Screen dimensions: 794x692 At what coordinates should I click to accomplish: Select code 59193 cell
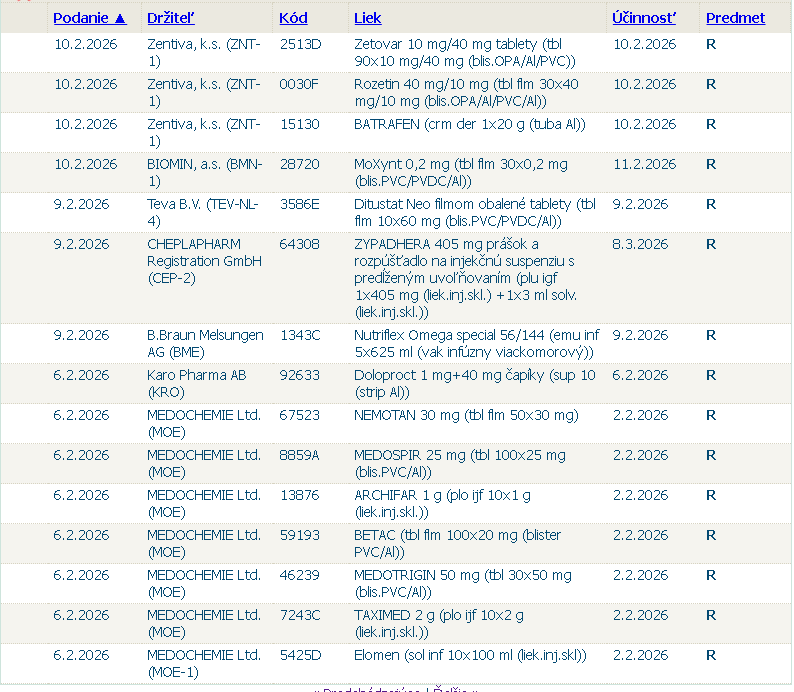(300, 536)
